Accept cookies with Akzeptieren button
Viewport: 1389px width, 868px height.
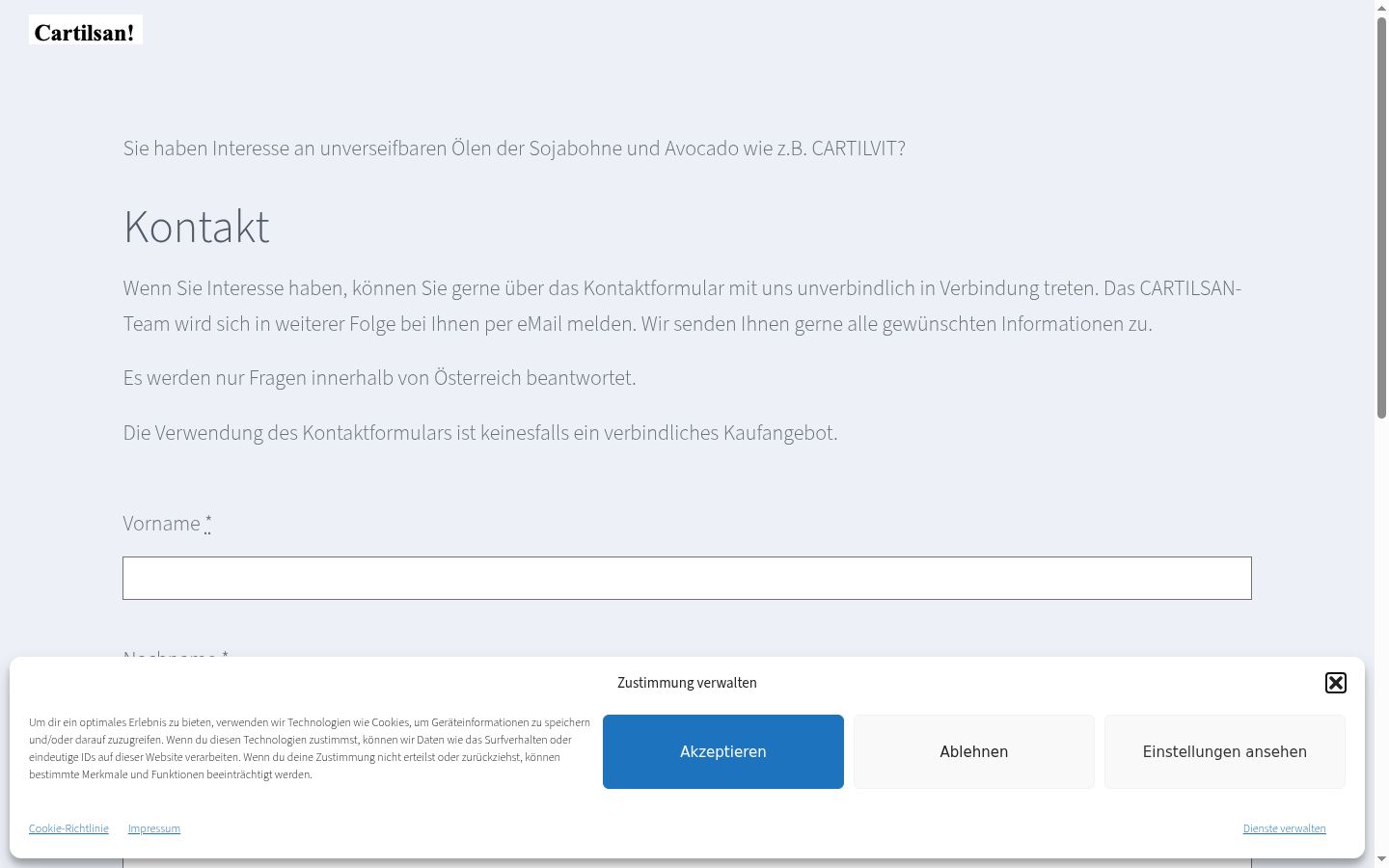(723, 751)
